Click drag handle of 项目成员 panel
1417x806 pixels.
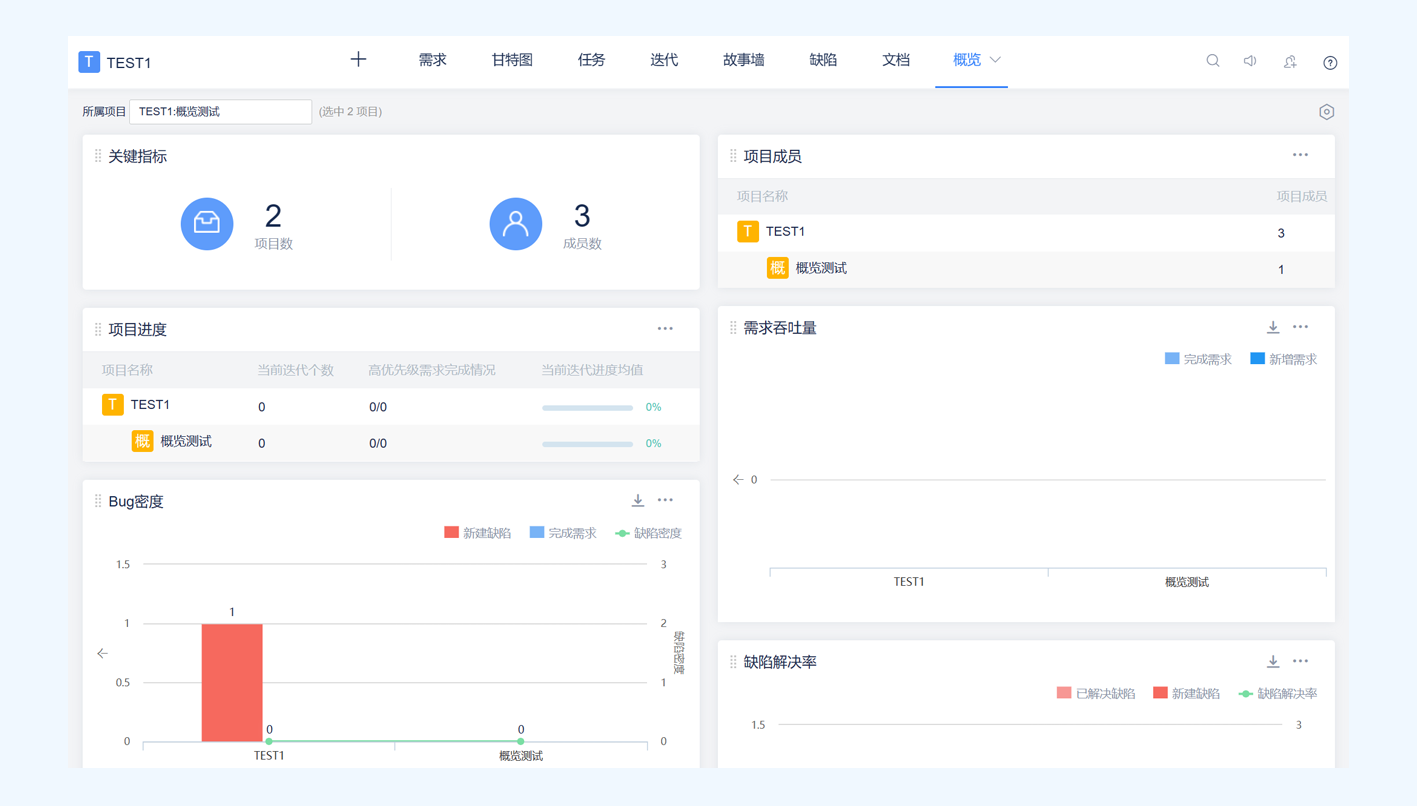pyautogui.click(x=733, y=156)
